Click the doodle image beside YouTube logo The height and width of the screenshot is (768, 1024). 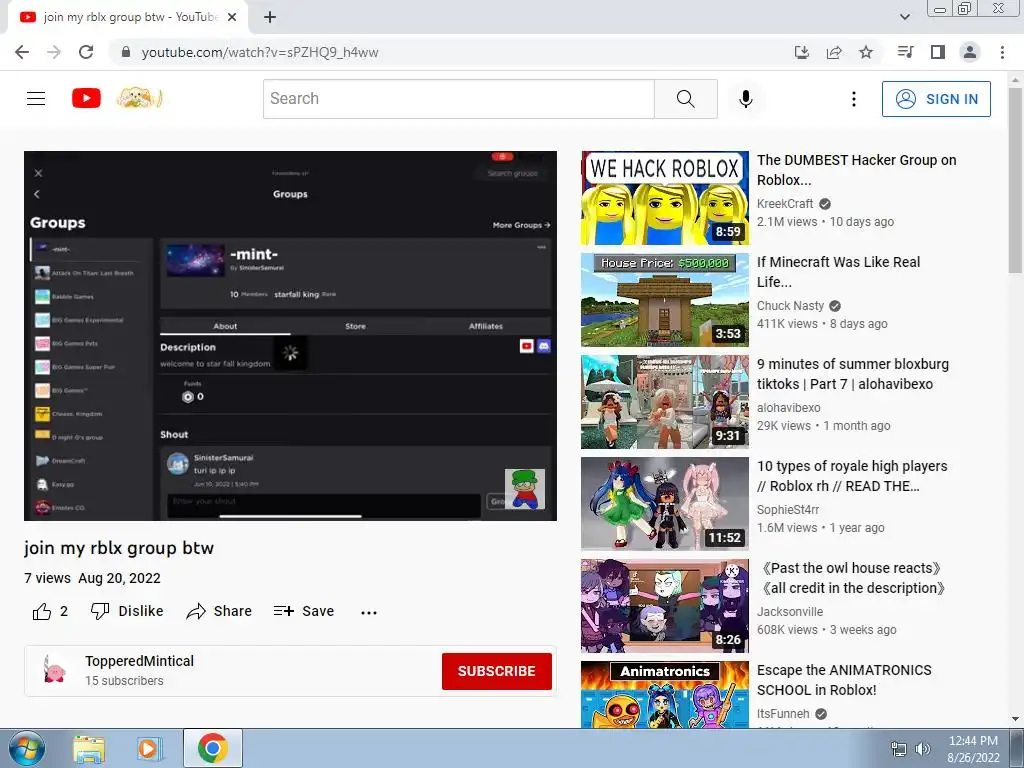tap(139, 99)
